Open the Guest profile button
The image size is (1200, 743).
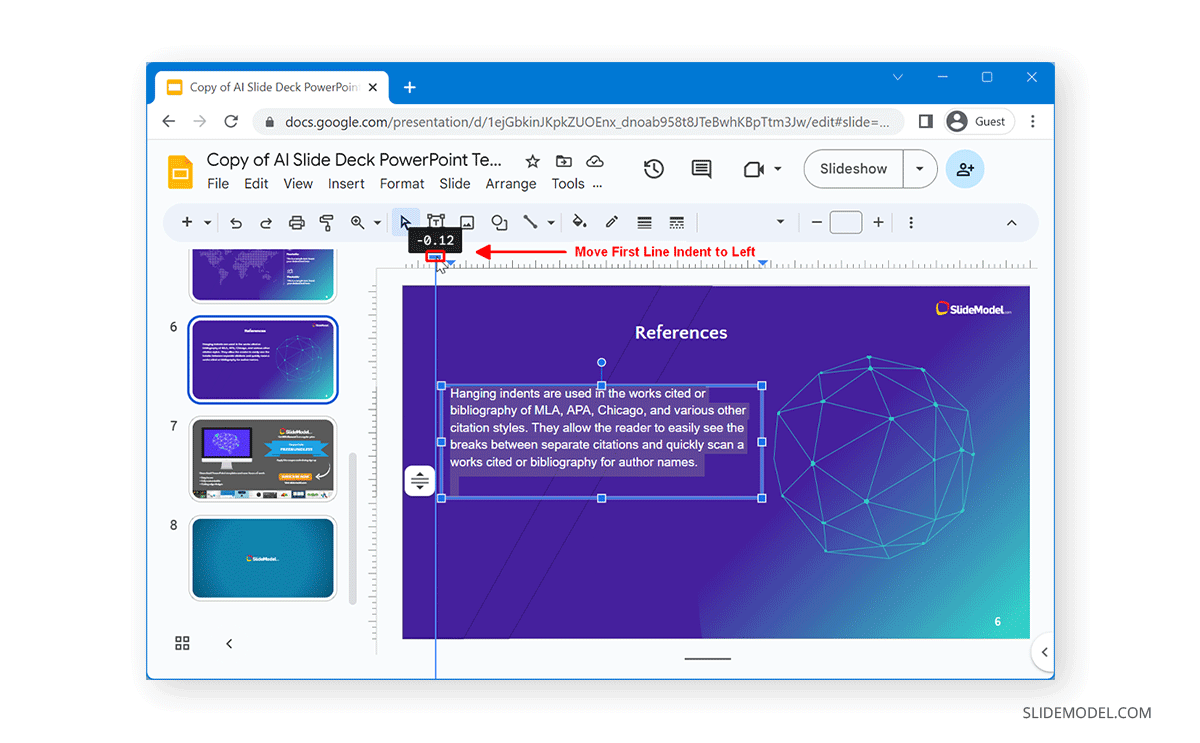point(979,121)
